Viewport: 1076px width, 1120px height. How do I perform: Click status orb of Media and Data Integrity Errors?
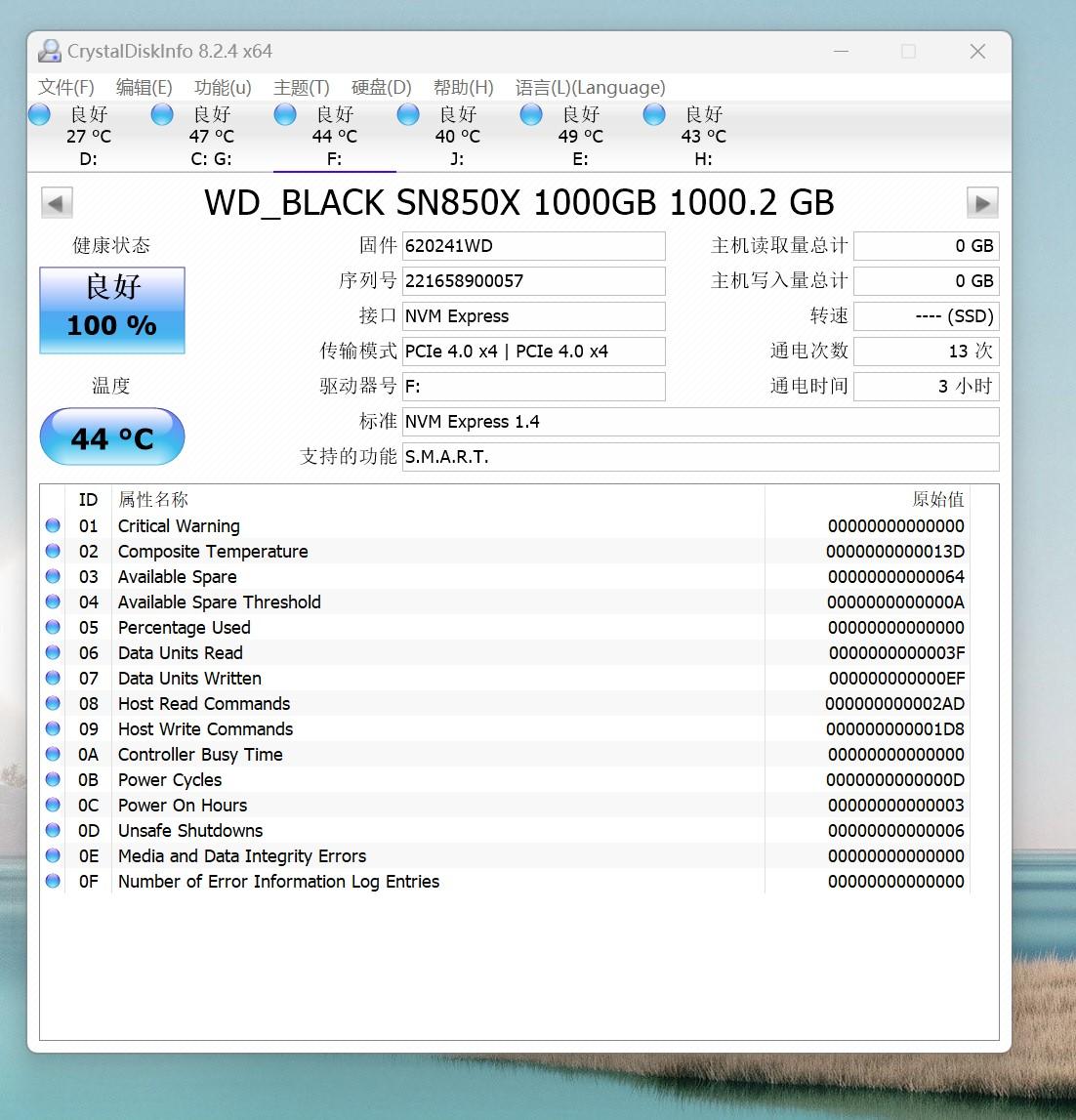coord(53,855)
